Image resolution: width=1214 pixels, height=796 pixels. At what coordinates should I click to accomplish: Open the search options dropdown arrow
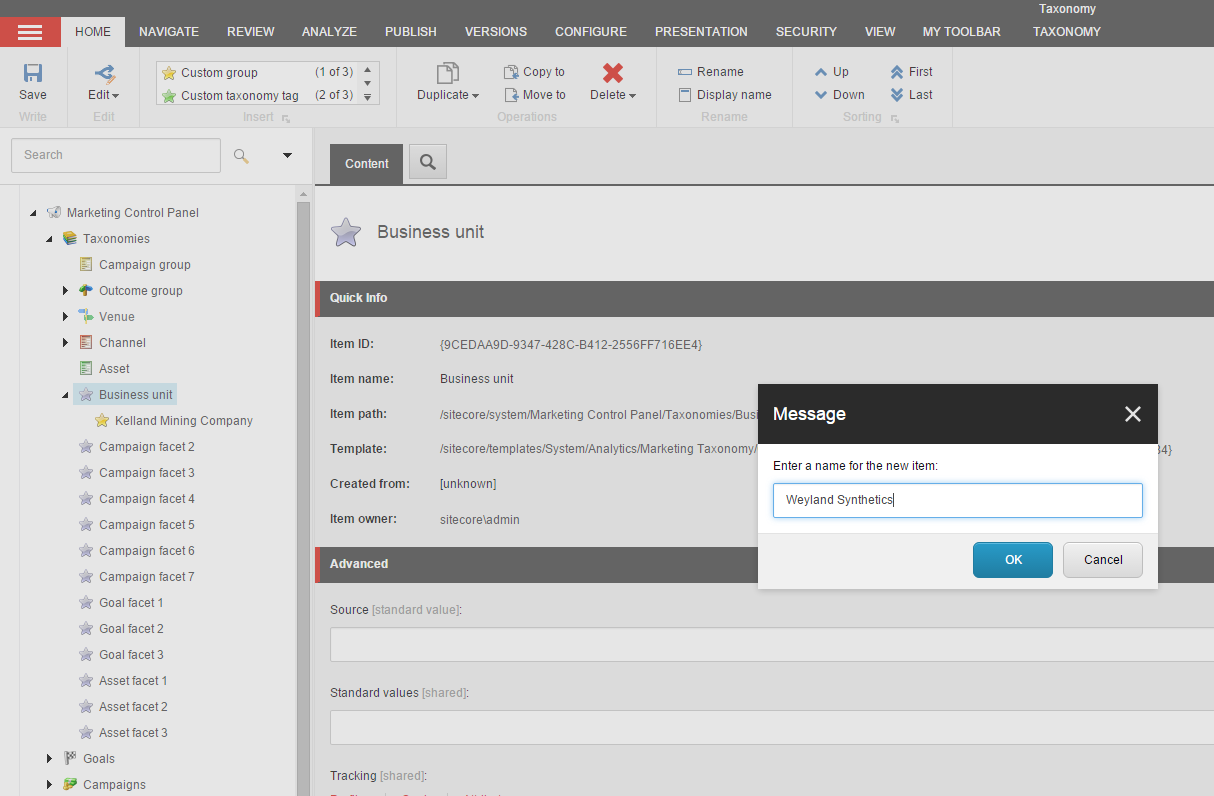pyautogui.click(x=288, y=155)
